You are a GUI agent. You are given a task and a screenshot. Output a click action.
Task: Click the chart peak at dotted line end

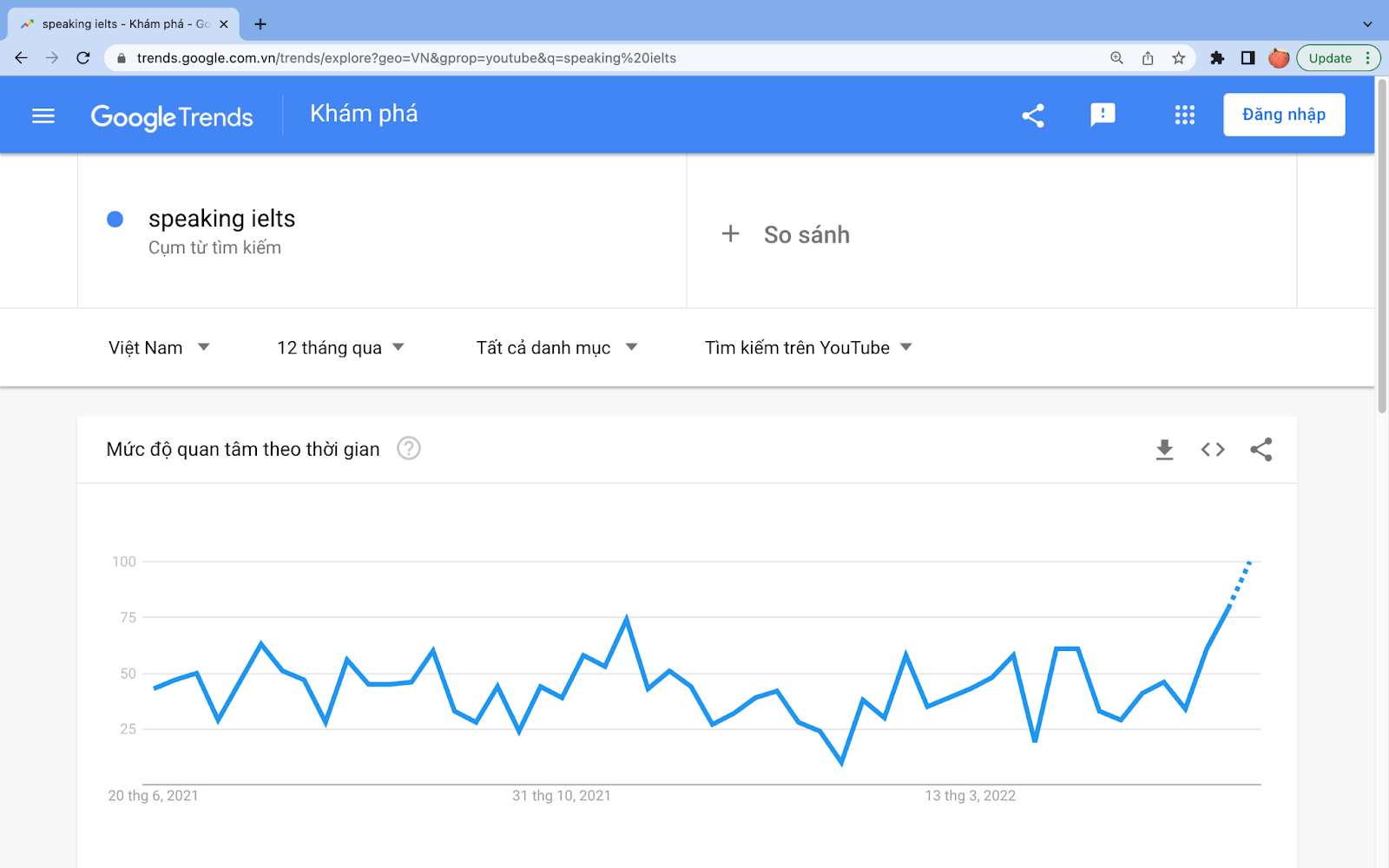click(x=1249, y=562)
